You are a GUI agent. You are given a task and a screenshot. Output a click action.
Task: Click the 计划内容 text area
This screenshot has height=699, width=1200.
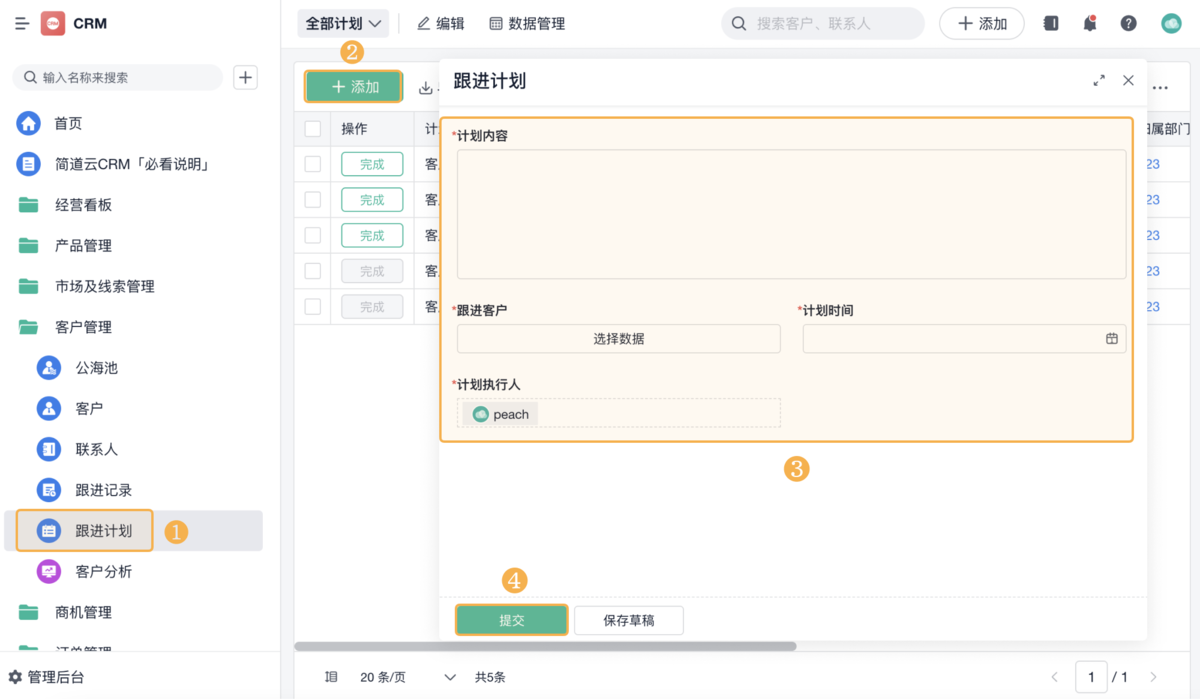coord(790,214)
